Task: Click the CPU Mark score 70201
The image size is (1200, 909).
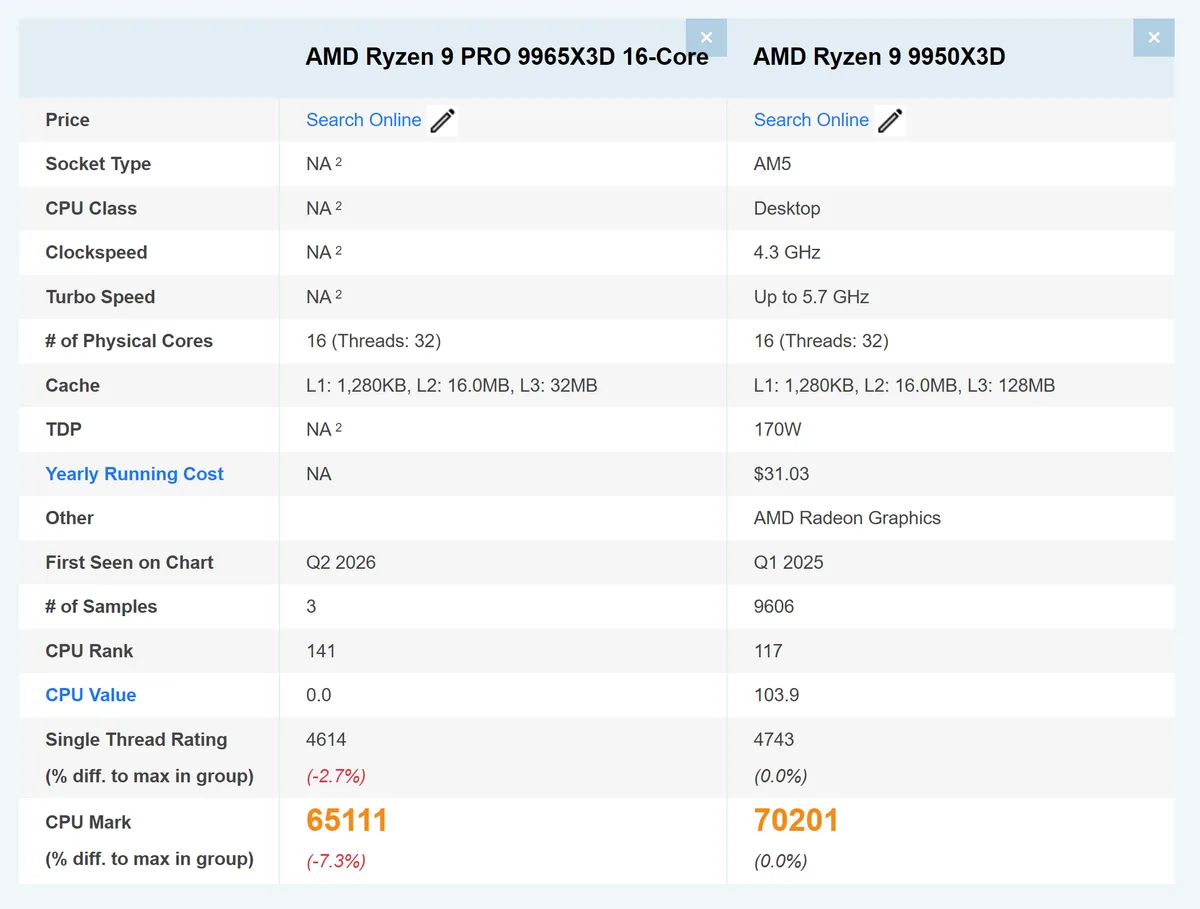Action: click(x=796, y=821)
